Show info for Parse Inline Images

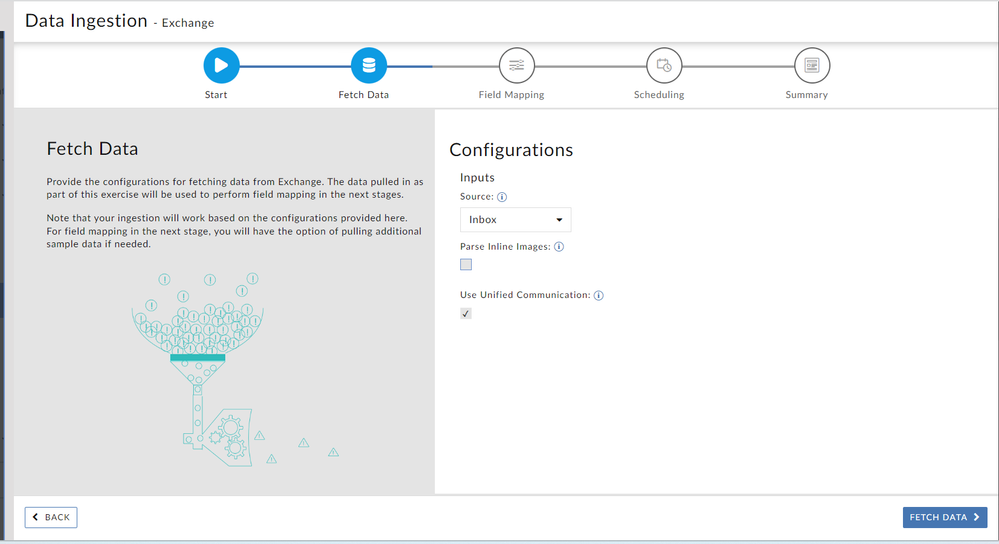(559, 247)
